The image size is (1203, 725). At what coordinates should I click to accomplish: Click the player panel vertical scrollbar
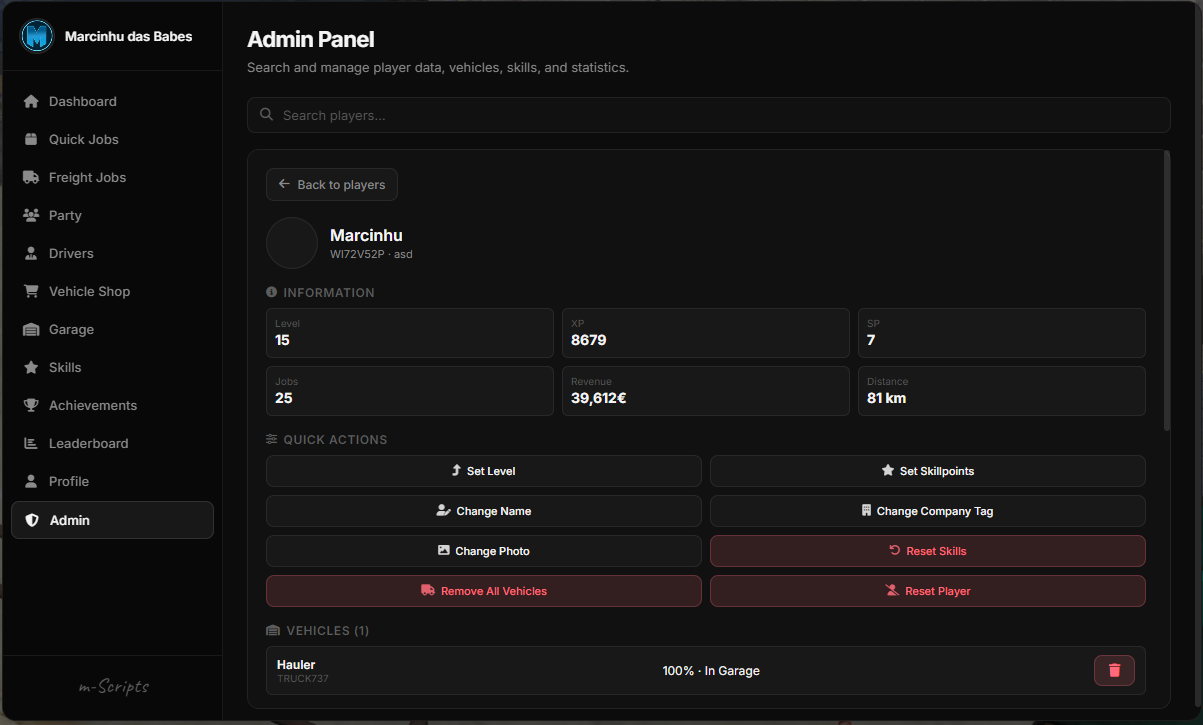click(x=1166, y=291)
